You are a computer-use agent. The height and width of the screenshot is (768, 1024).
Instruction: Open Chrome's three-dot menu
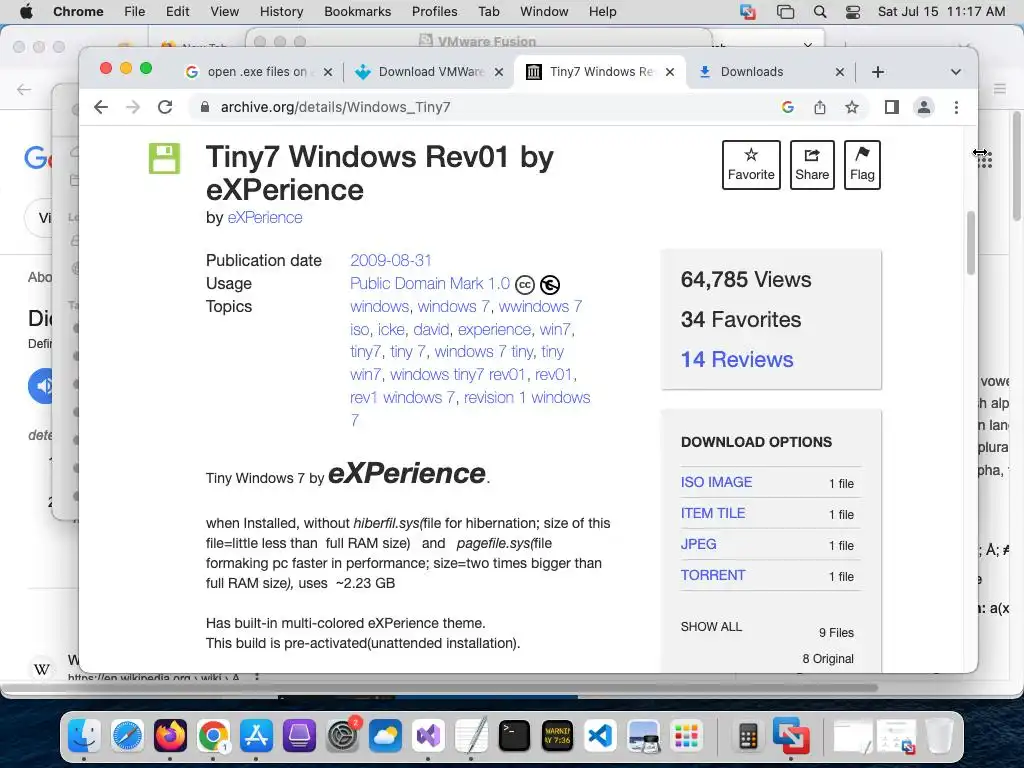pyautogui.click(x=956, y=107)
